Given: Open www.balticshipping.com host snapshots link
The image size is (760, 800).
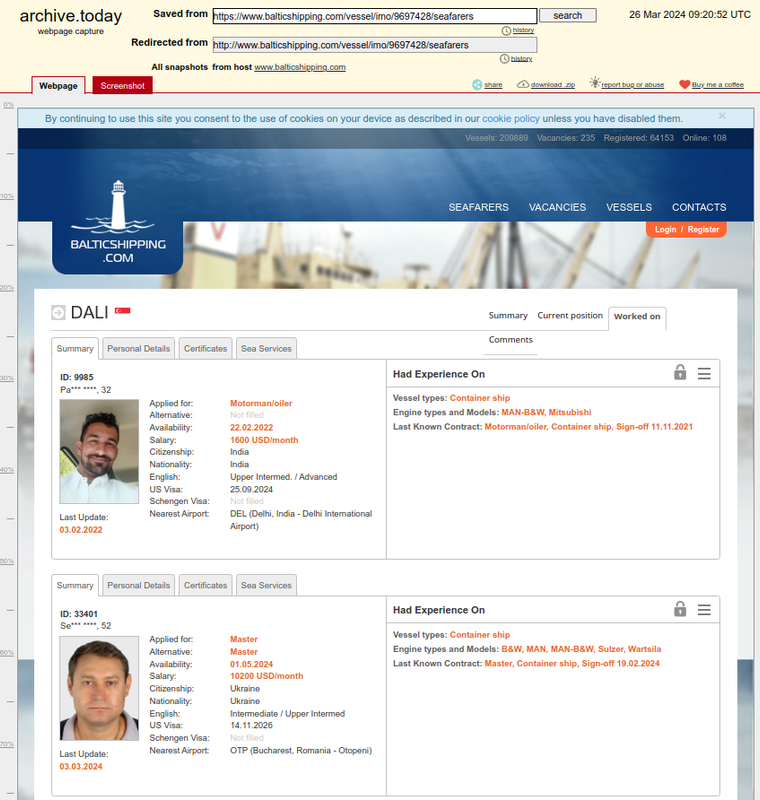Looking at the screenshot, I should [x=300, y=67].
